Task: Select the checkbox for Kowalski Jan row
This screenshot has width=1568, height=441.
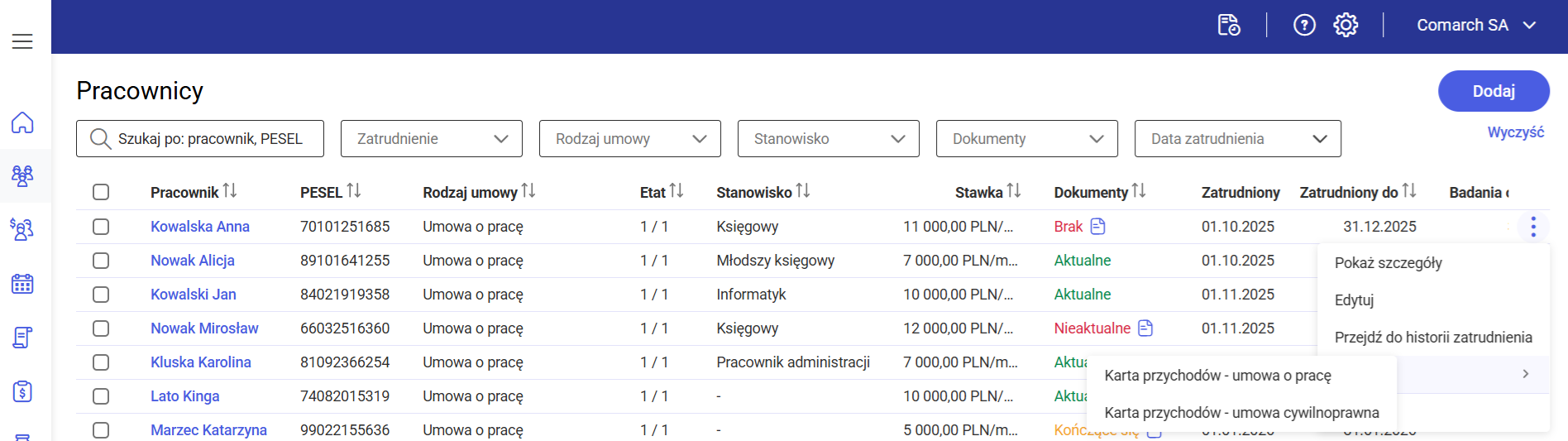Action: (x=101, y=295)
